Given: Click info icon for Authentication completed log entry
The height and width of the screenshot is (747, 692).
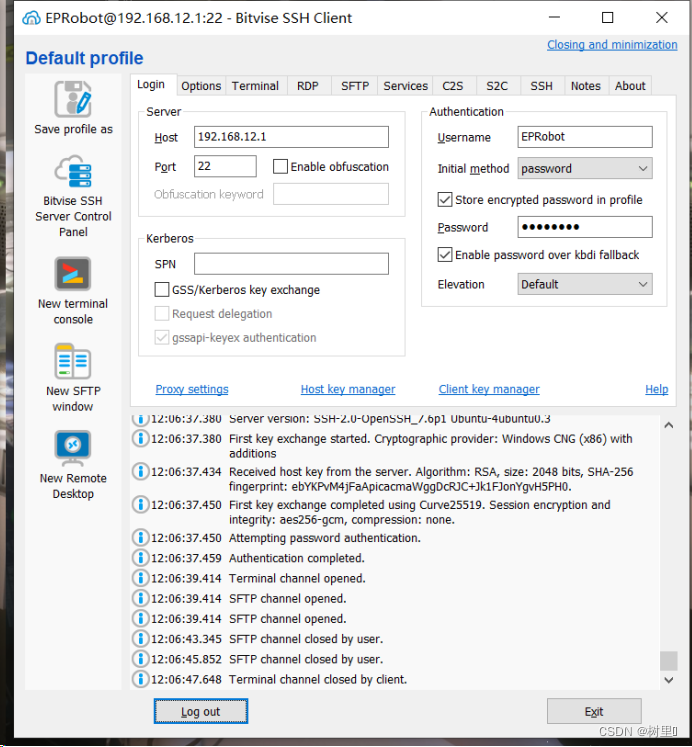Looking at the screenshot, I should [140, 558].
